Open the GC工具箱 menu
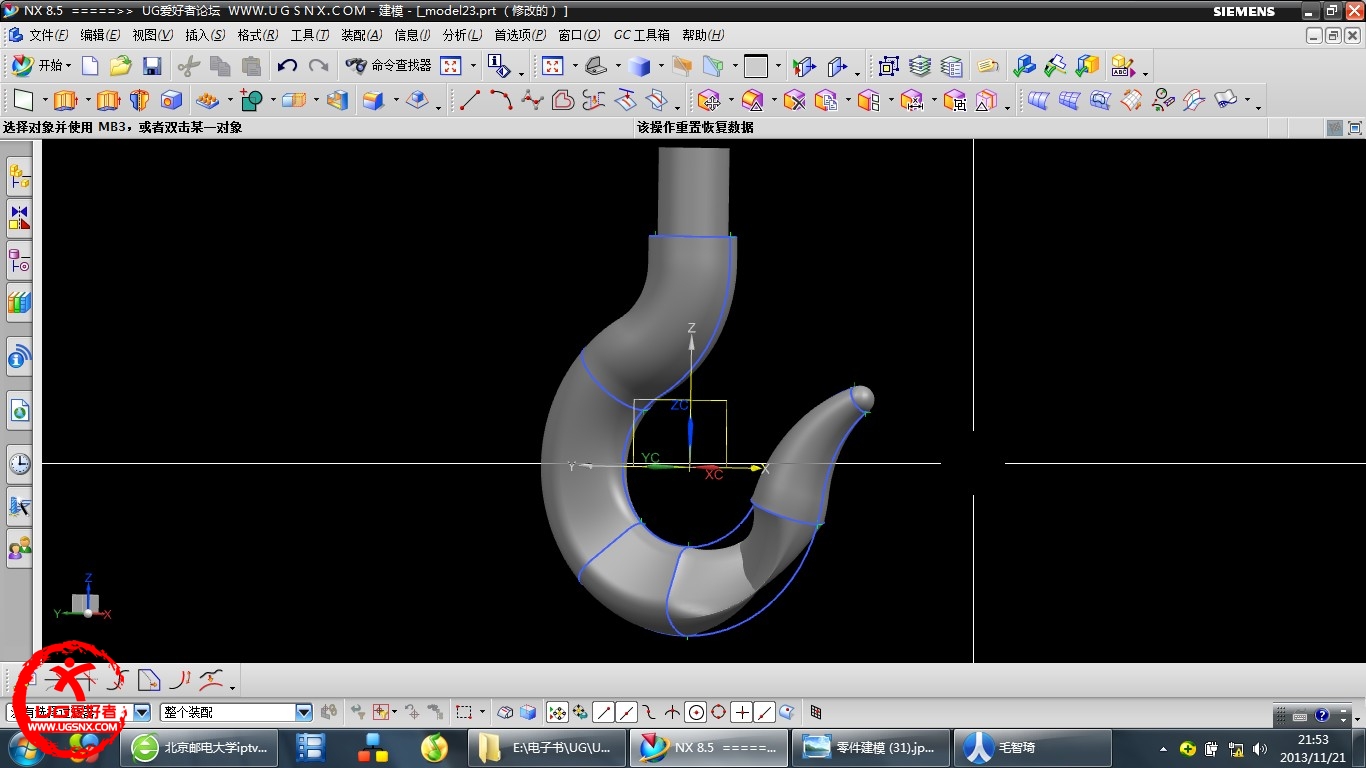 641,35
